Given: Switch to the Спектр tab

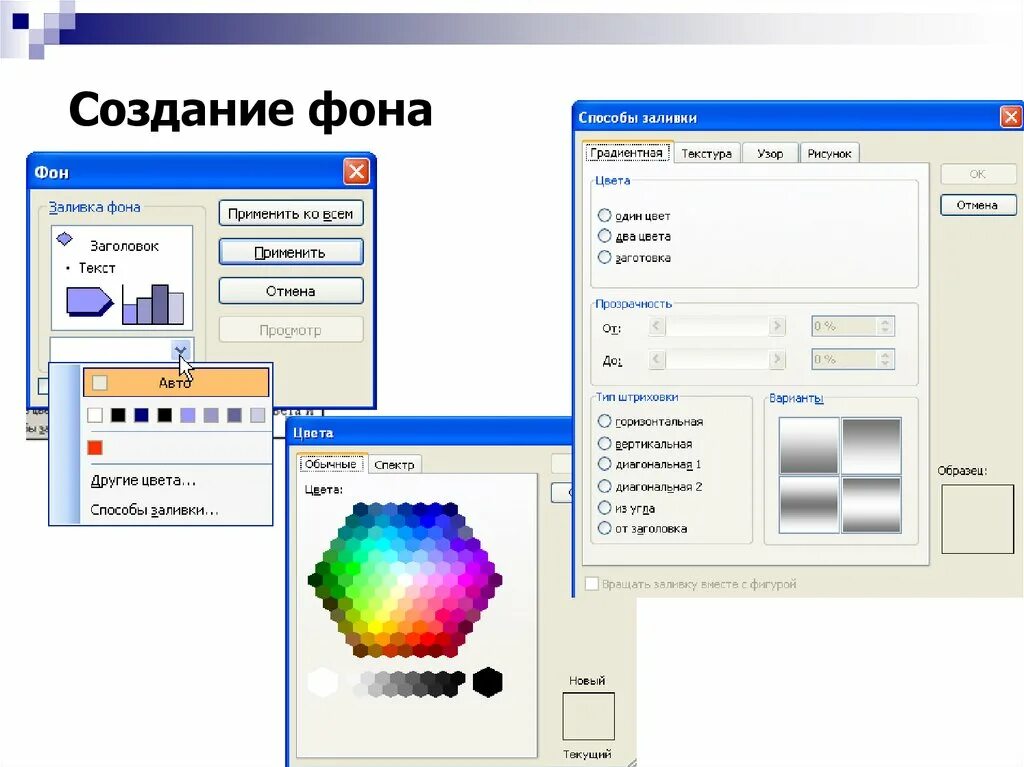Looking at the screenshot, I should click(x=394, y=465).
